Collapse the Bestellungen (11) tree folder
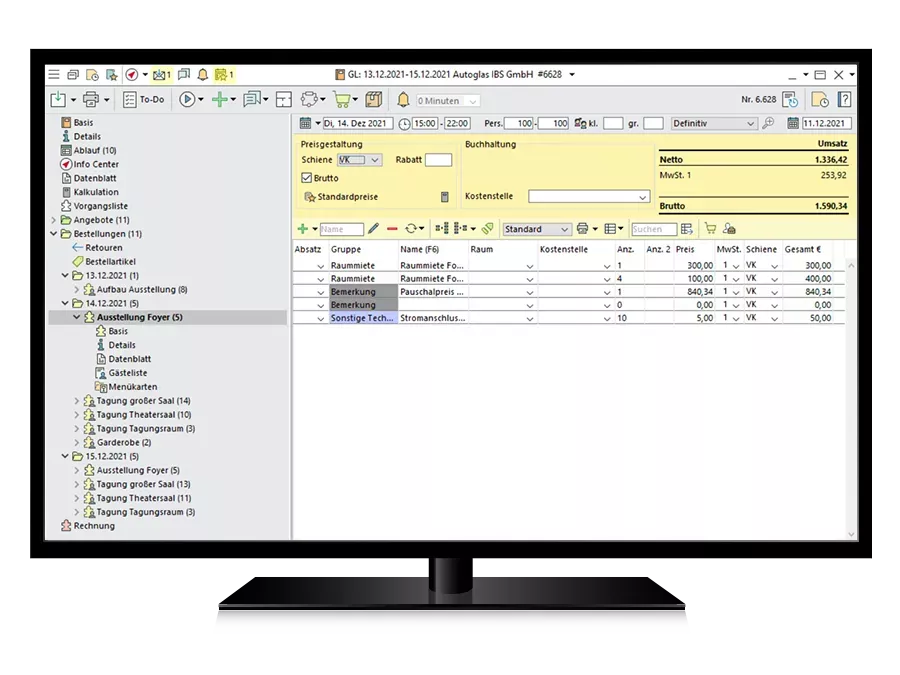The image size is (900, 675). [54, 234]
